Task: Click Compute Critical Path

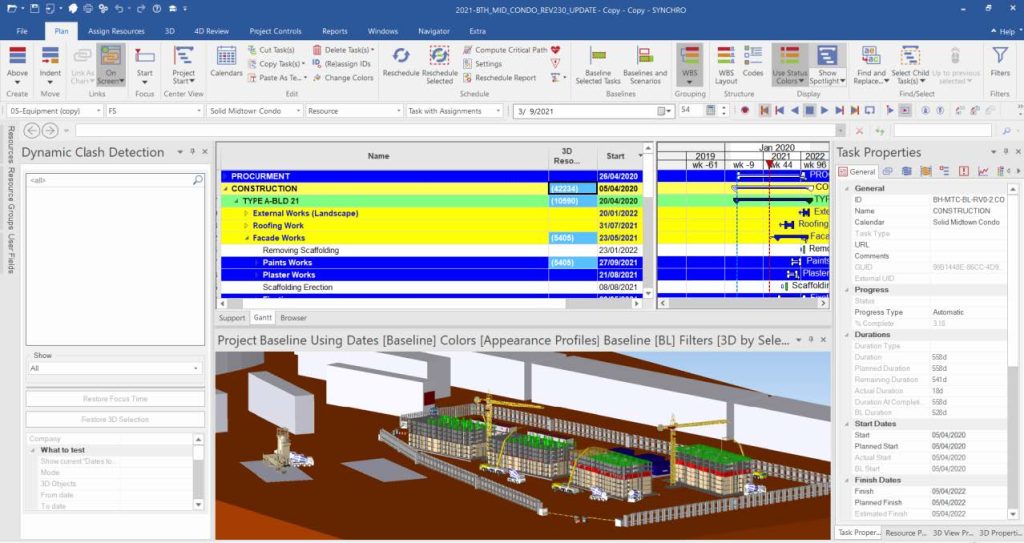Action: click(505, 50)
